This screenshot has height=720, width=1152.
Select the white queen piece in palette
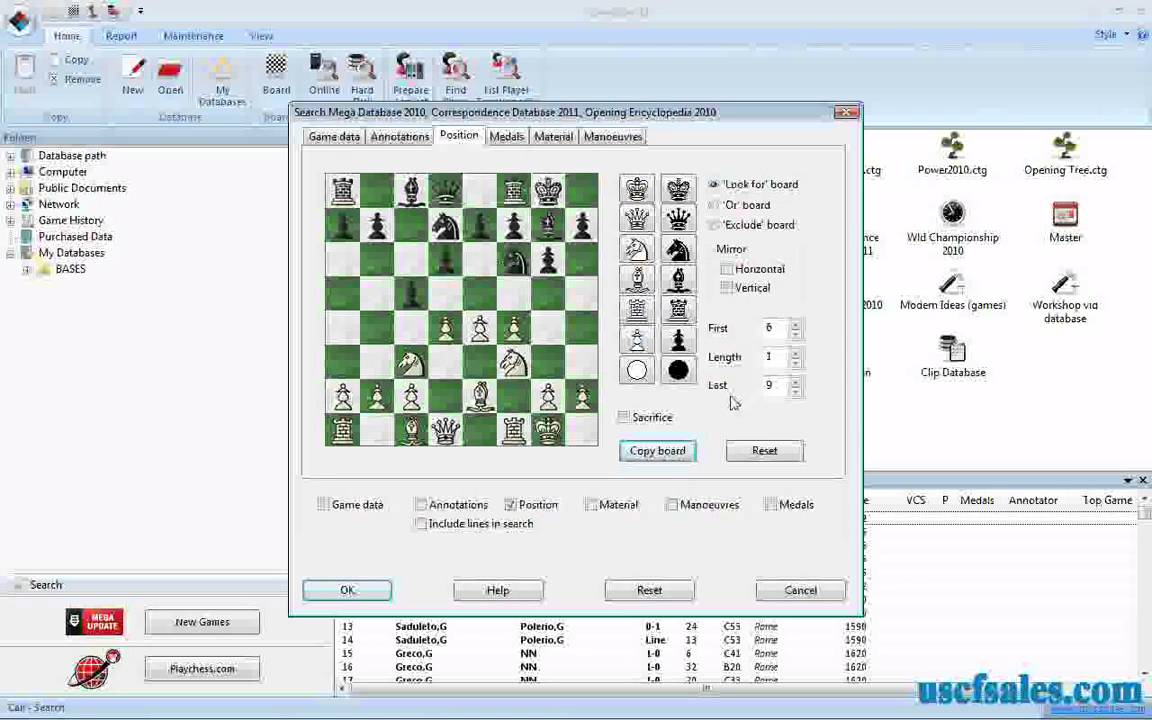[637, 219]
